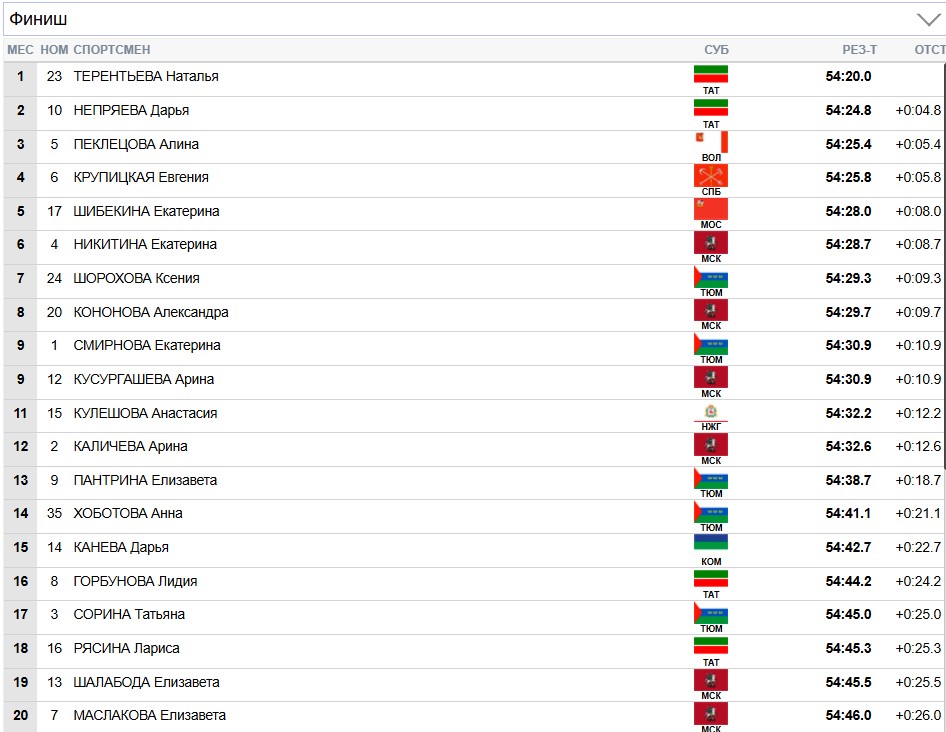946x732 pixels.
Task: Select athlete СМИРНОВА Екатерина's name
Action: pos(147,345)
